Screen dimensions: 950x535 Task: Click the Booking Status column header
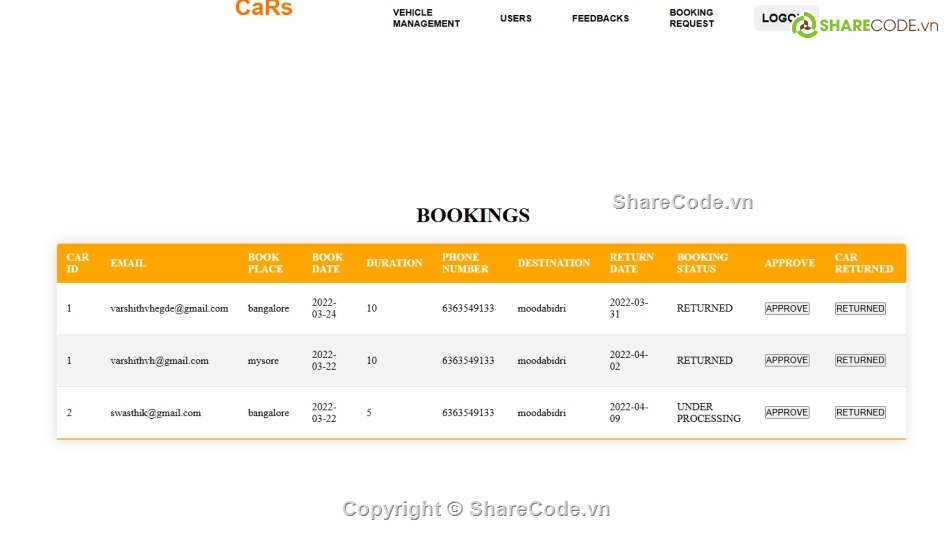(x=702, y=263)
